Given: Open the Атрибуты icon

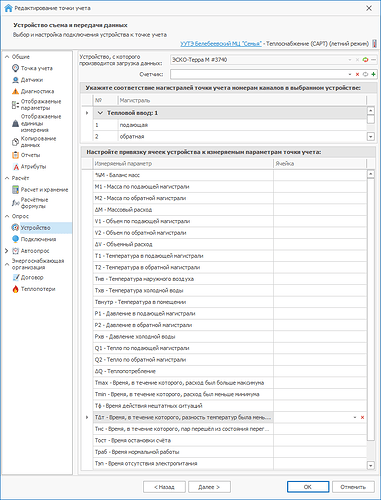Looking at the screenshot, I should coord(15,167).
